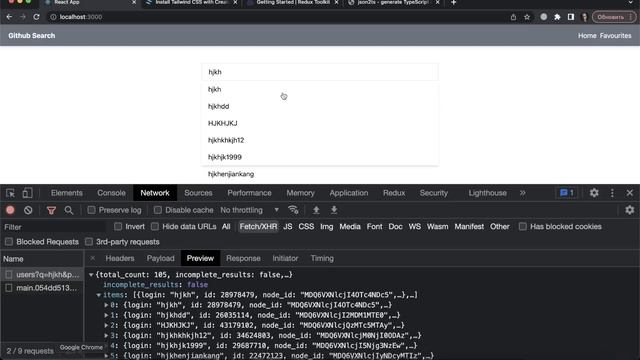Open a new browser tab with plus
640x360 pixels.
pyautogui.click(x=453, y=3)
